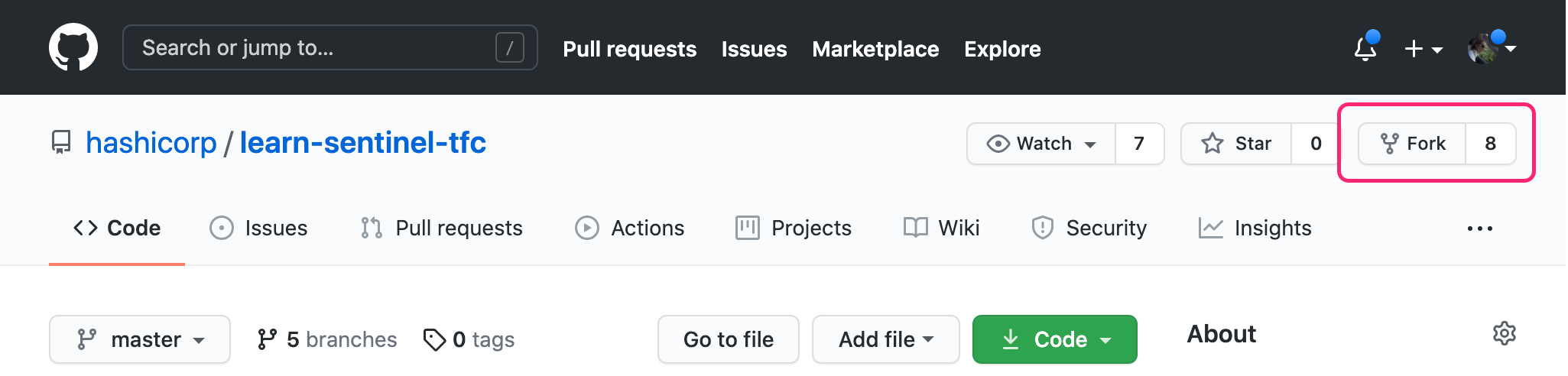View the 0 stargazers count
Screen dimensions: 1568x376
coord(1315,144)
